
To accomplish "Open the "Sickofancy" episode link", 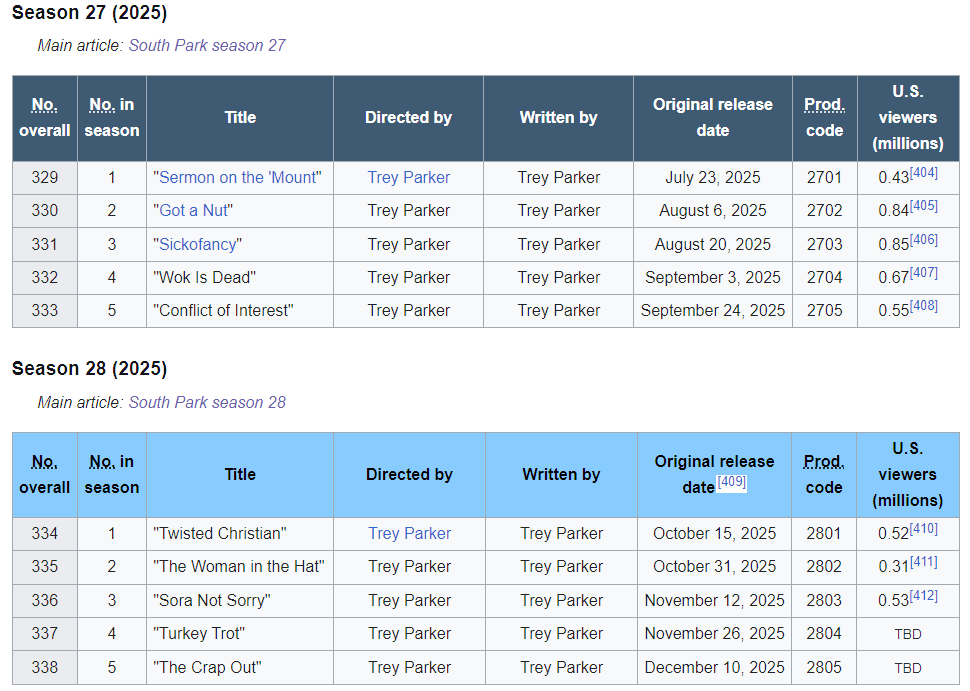I will pos(197,244).
